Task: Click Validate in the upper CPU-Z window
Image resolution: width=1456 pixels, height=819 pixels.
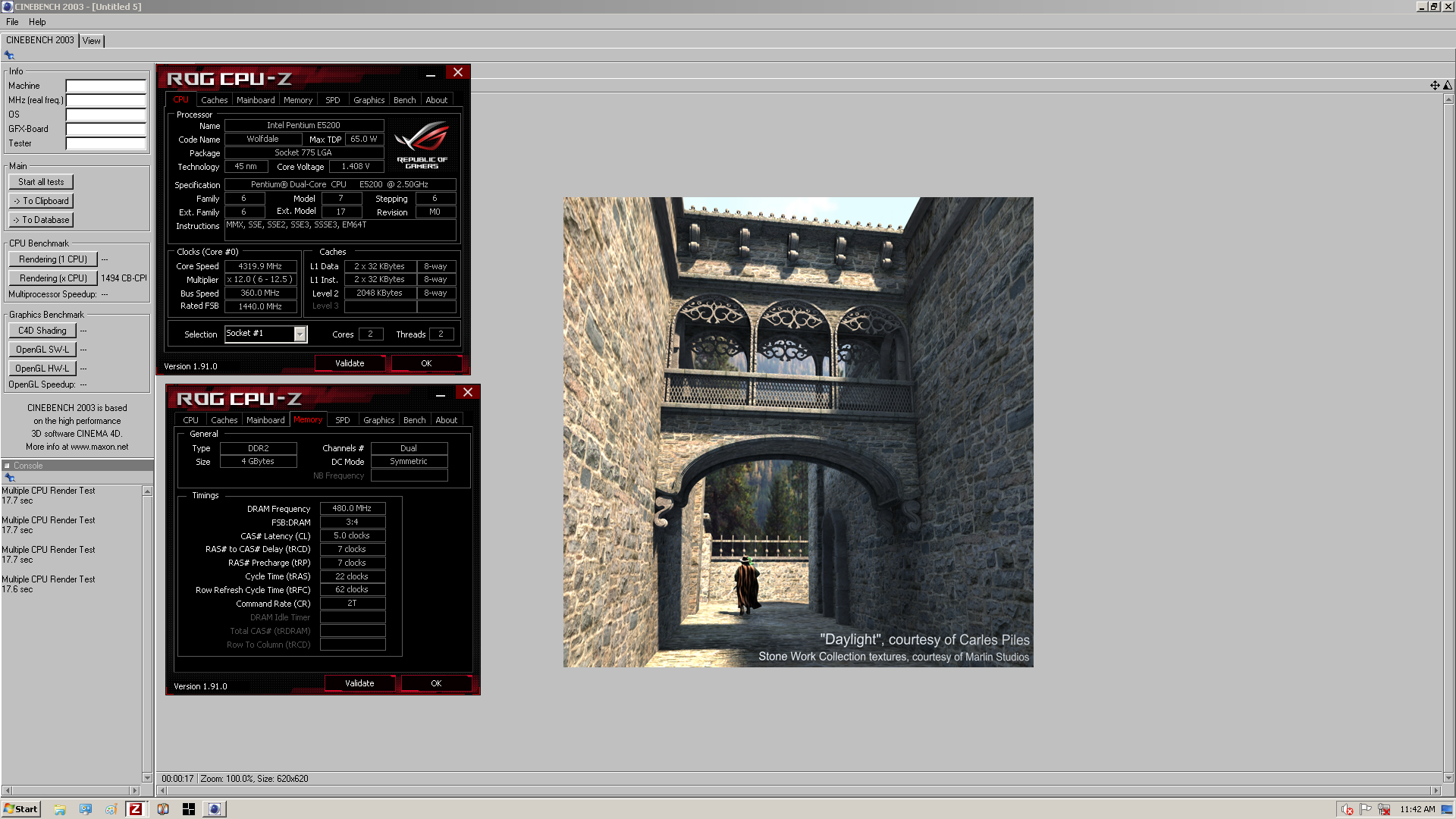Action: (x=350, y=363)
